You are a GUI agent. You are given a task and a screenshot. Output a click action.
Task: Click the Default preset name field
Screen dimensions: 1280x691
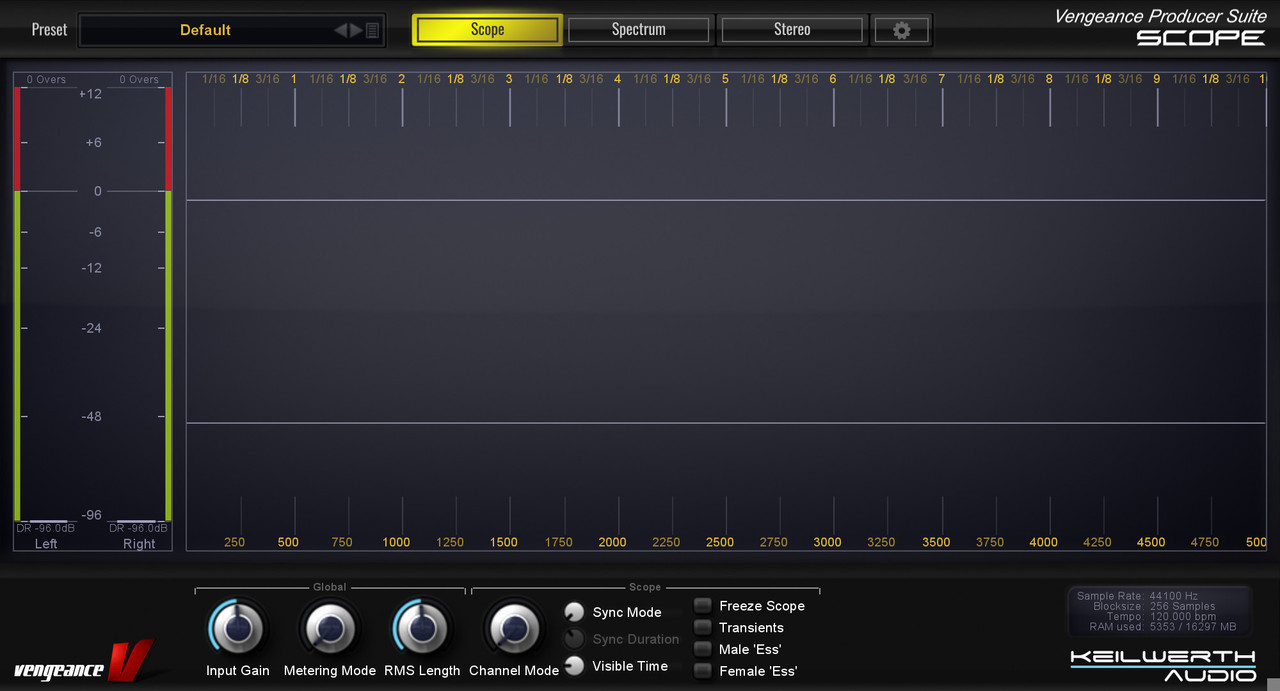[x=205, y=30]
